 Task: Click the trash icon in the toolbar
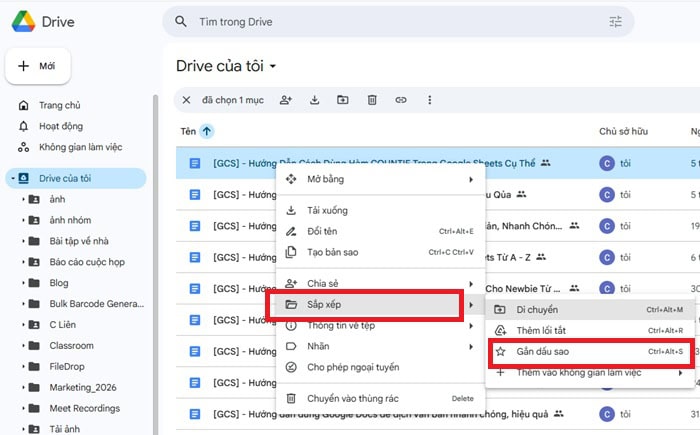click(371, 100)
